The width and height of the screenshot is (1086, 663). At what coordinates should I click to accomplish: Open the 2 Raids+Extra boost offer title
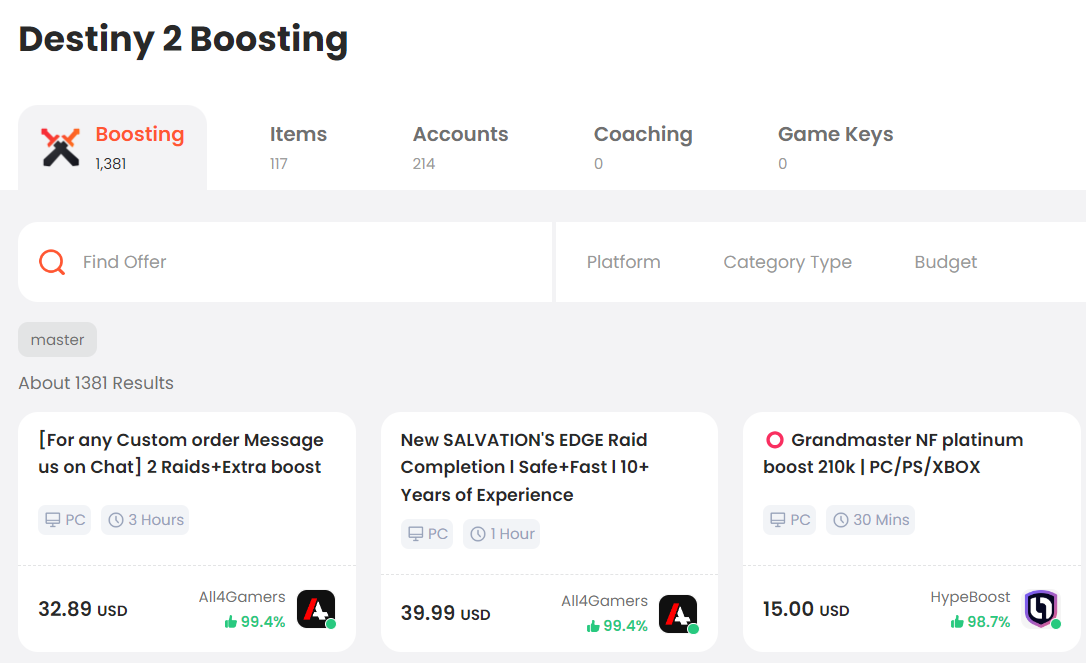tap(181, 453)
